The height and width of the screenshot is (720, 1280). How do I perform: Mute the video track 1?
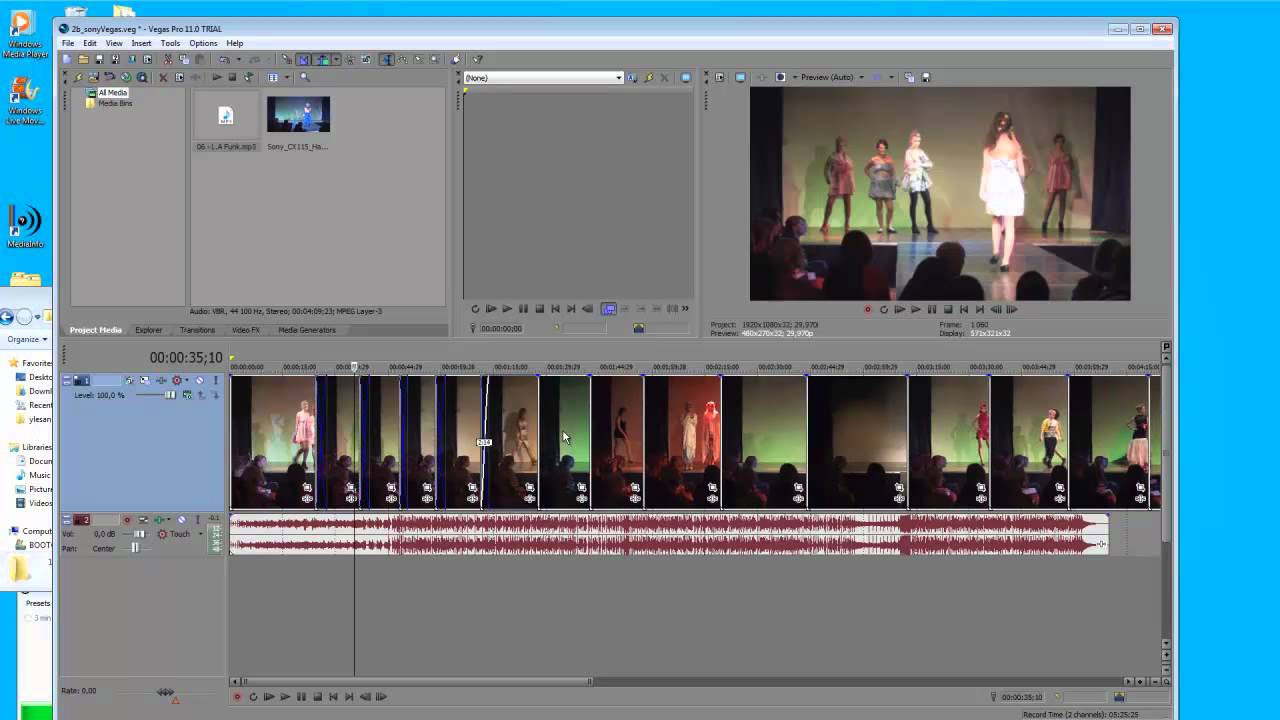[200, 380]
